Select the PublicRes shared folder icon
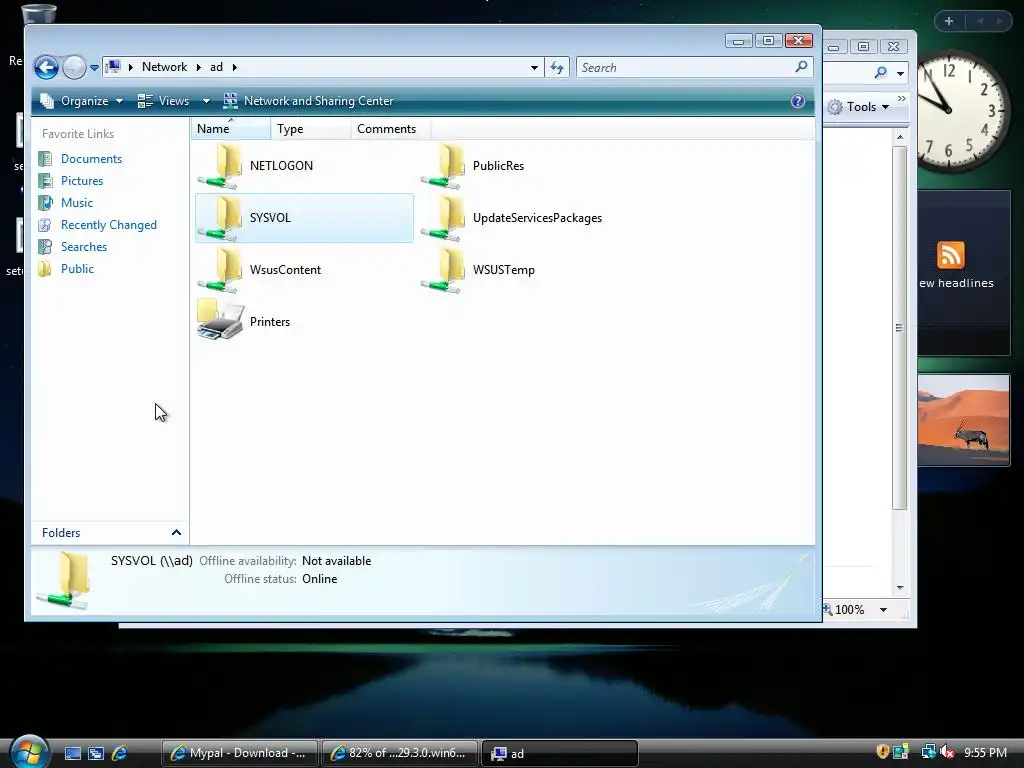The image size is (1024, 768). (443, 166)
